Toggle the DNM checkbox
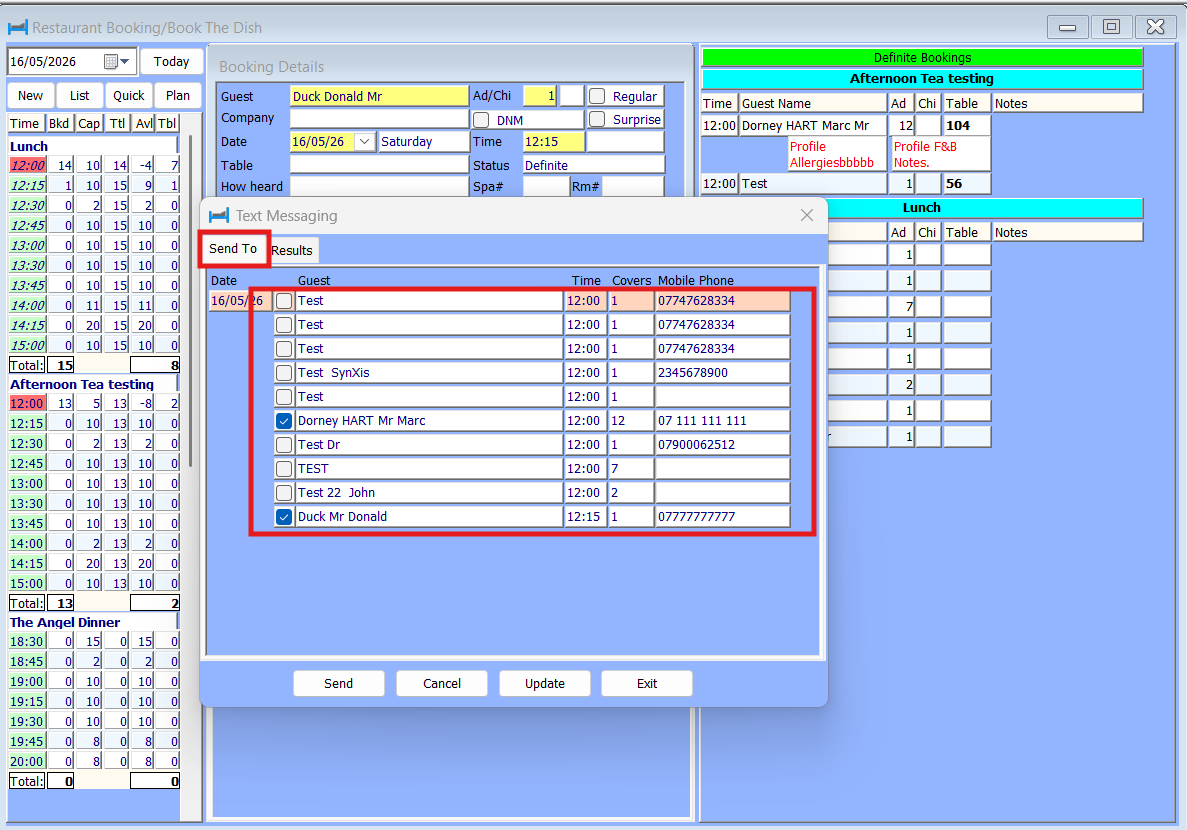Screen dimensions: 1187x830 click(481, 120)
